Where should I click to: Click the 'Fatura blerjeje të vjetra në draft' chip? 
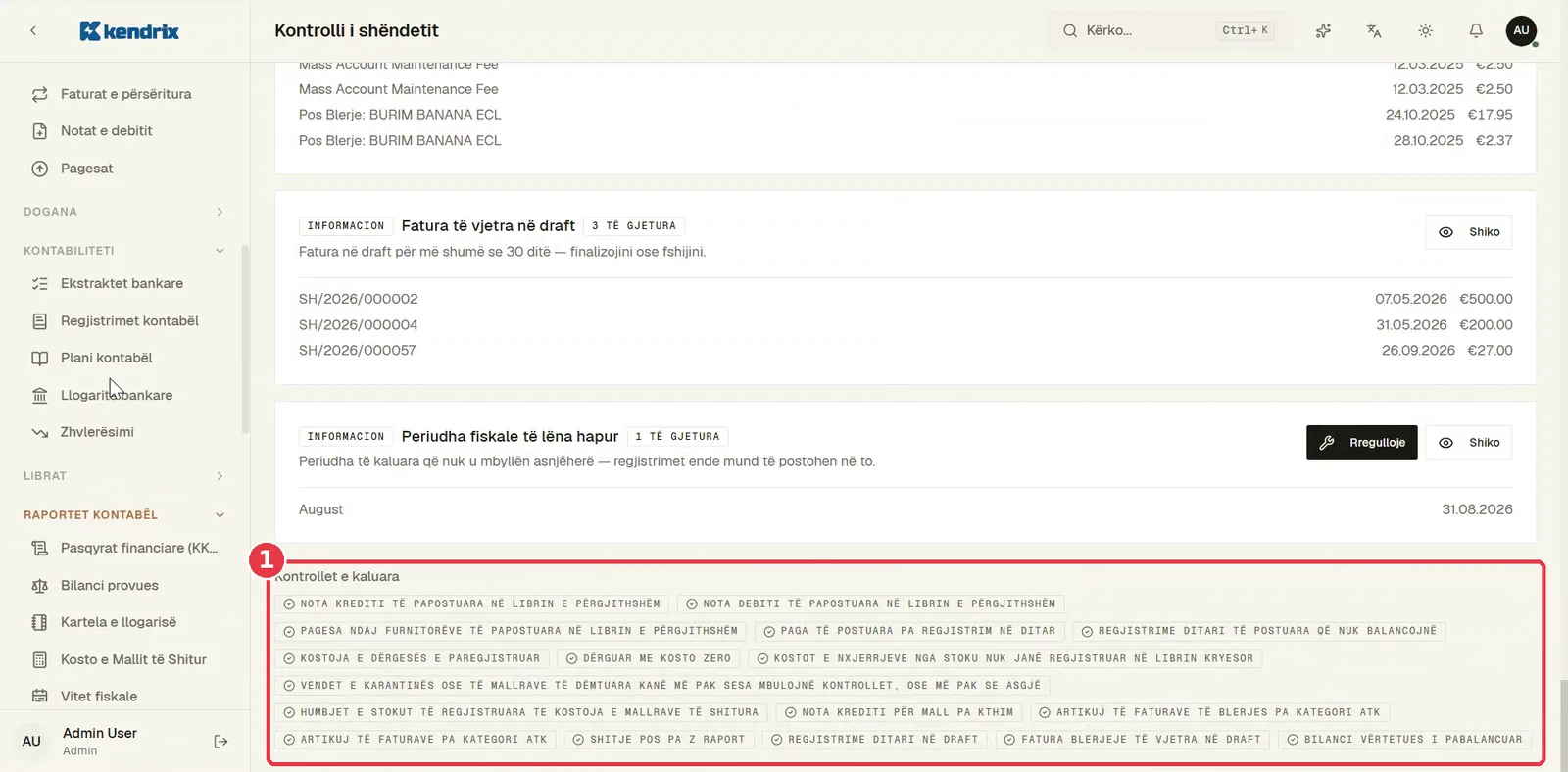1132,740
